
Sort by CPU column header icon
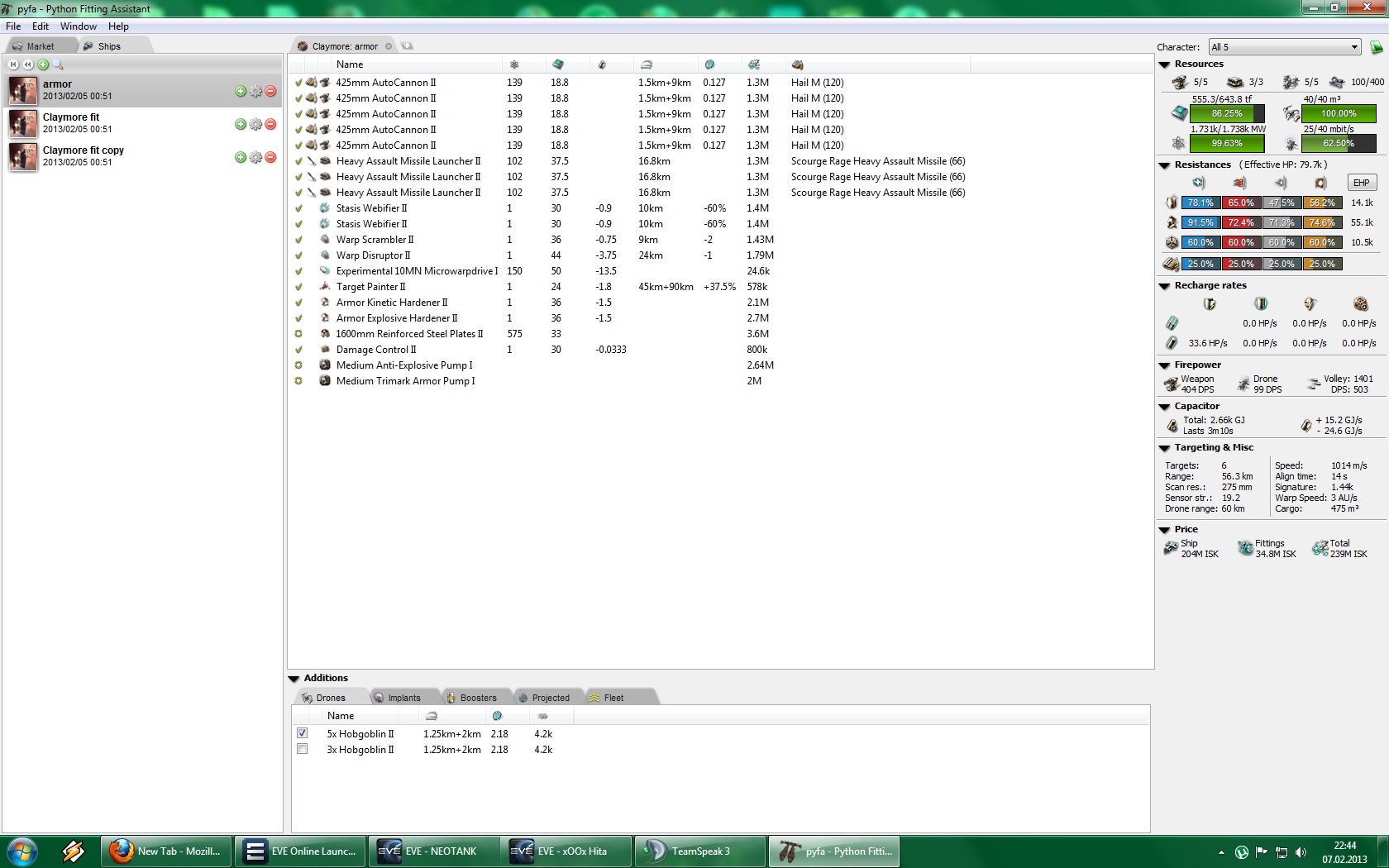pyautogui.click(x=558, y=64)
